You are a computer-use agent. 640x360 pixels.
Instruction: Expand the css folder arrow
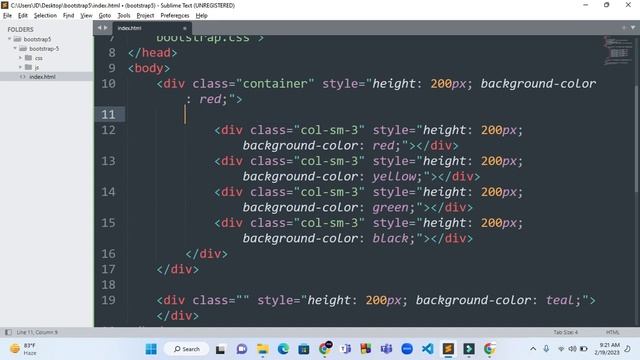click(x=20, y=58)
